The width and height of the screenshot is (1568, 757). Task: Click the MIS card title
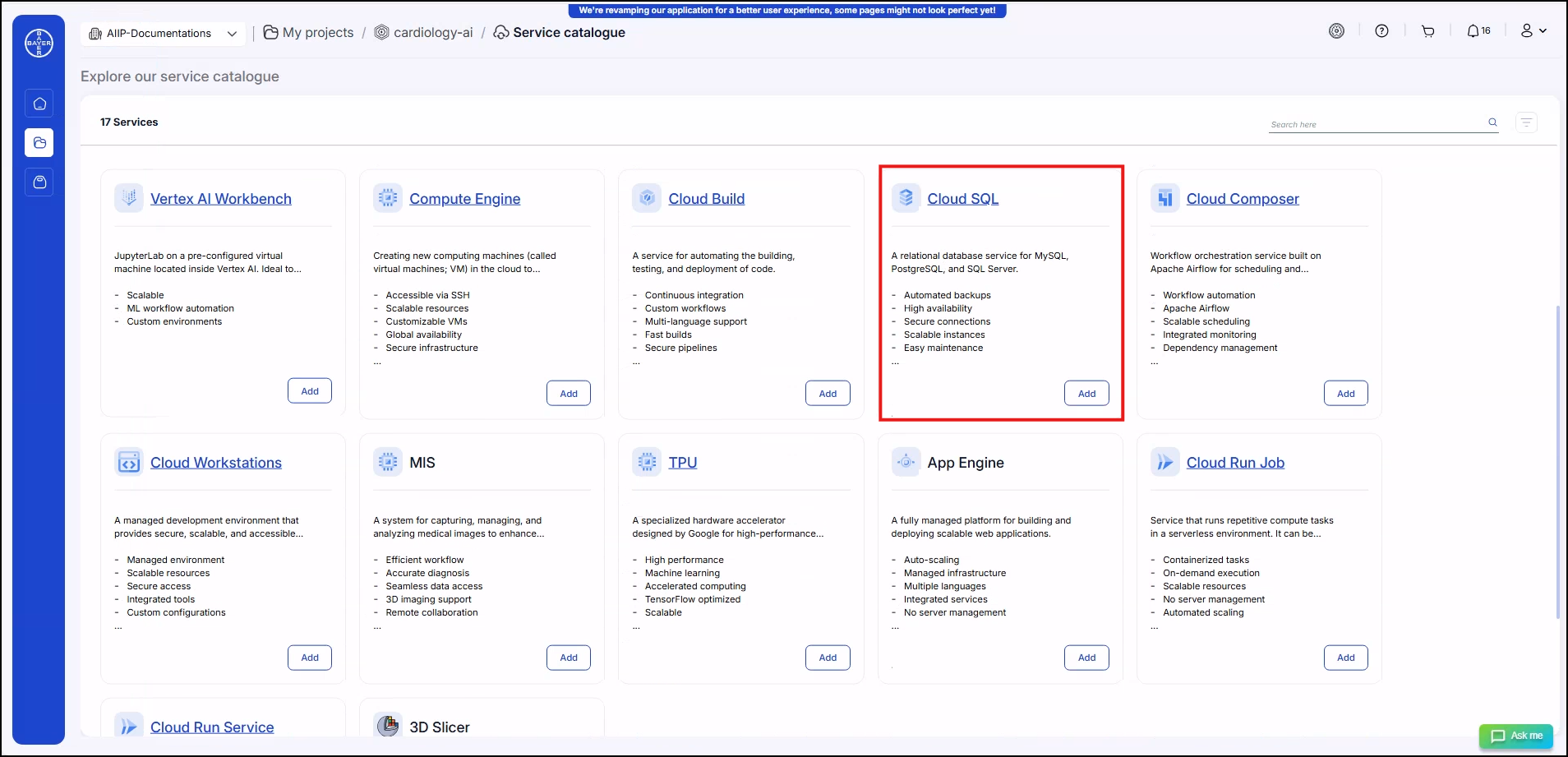click(422, 463)
